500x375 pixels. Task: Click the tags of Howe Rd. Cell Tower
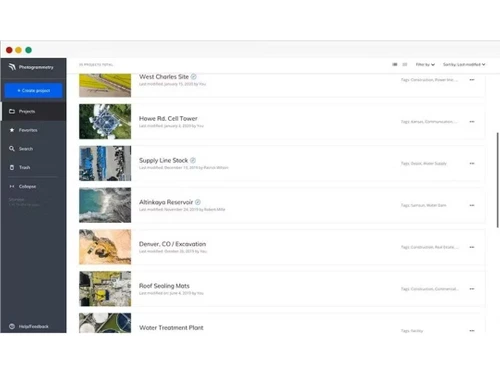coord(429,122)
